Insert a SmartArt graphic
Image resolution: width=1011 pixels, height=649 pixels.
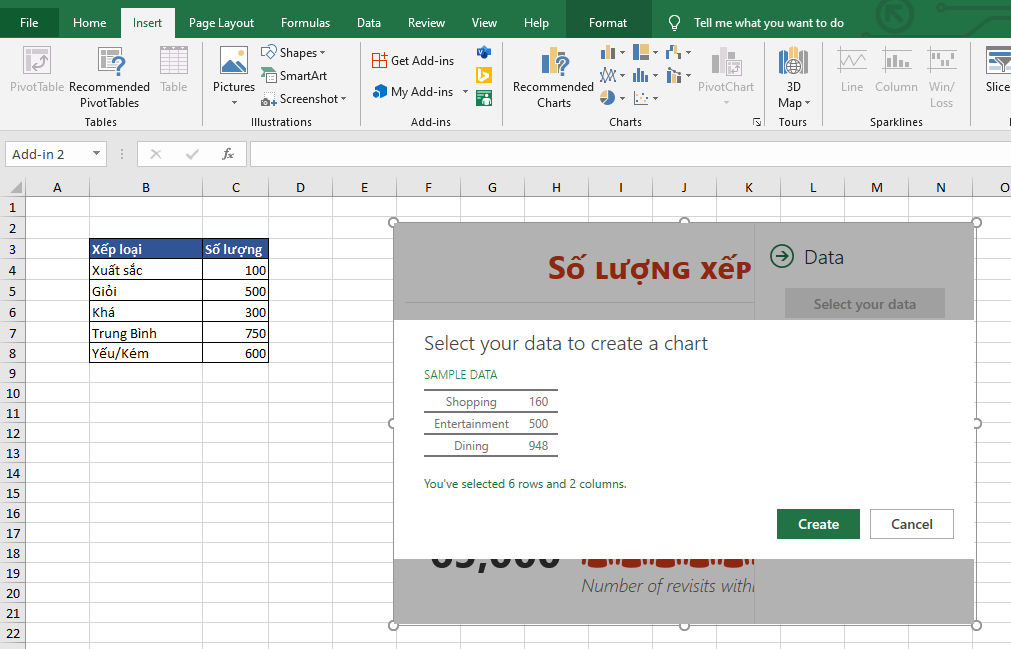pyautogui.click(x=294, y=75)
